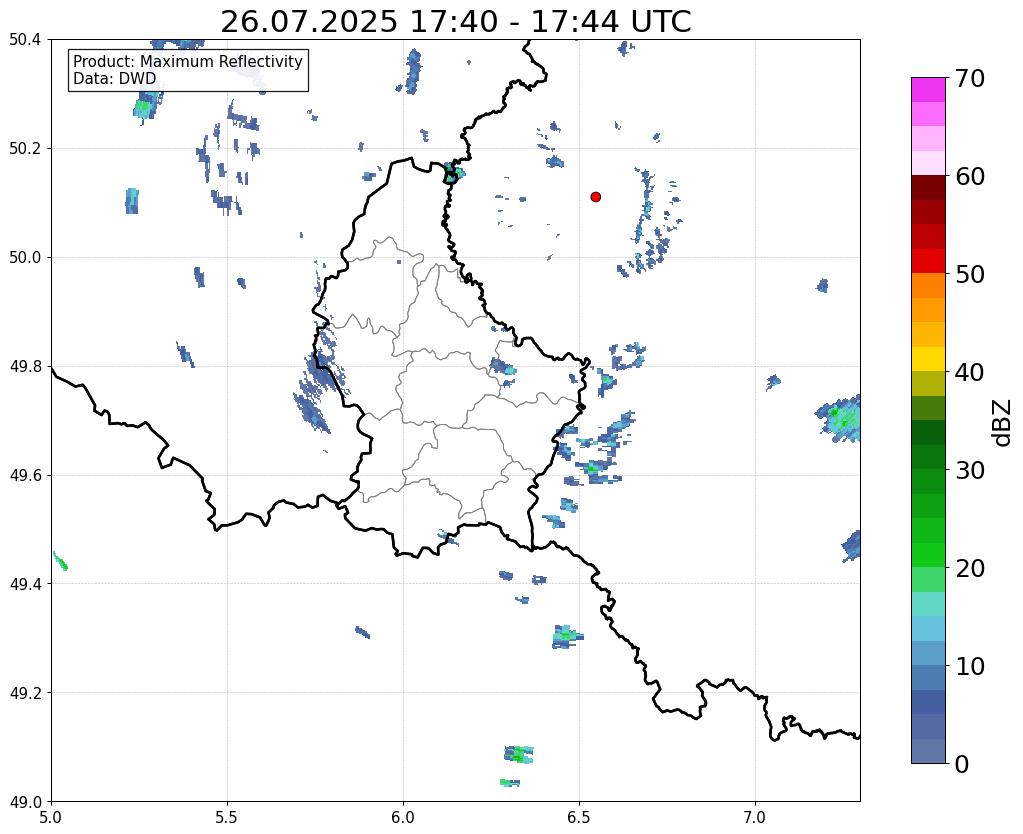Click longitude axis label 7.0
This screenshot has width=1023, height=834.
pos(755,817)
